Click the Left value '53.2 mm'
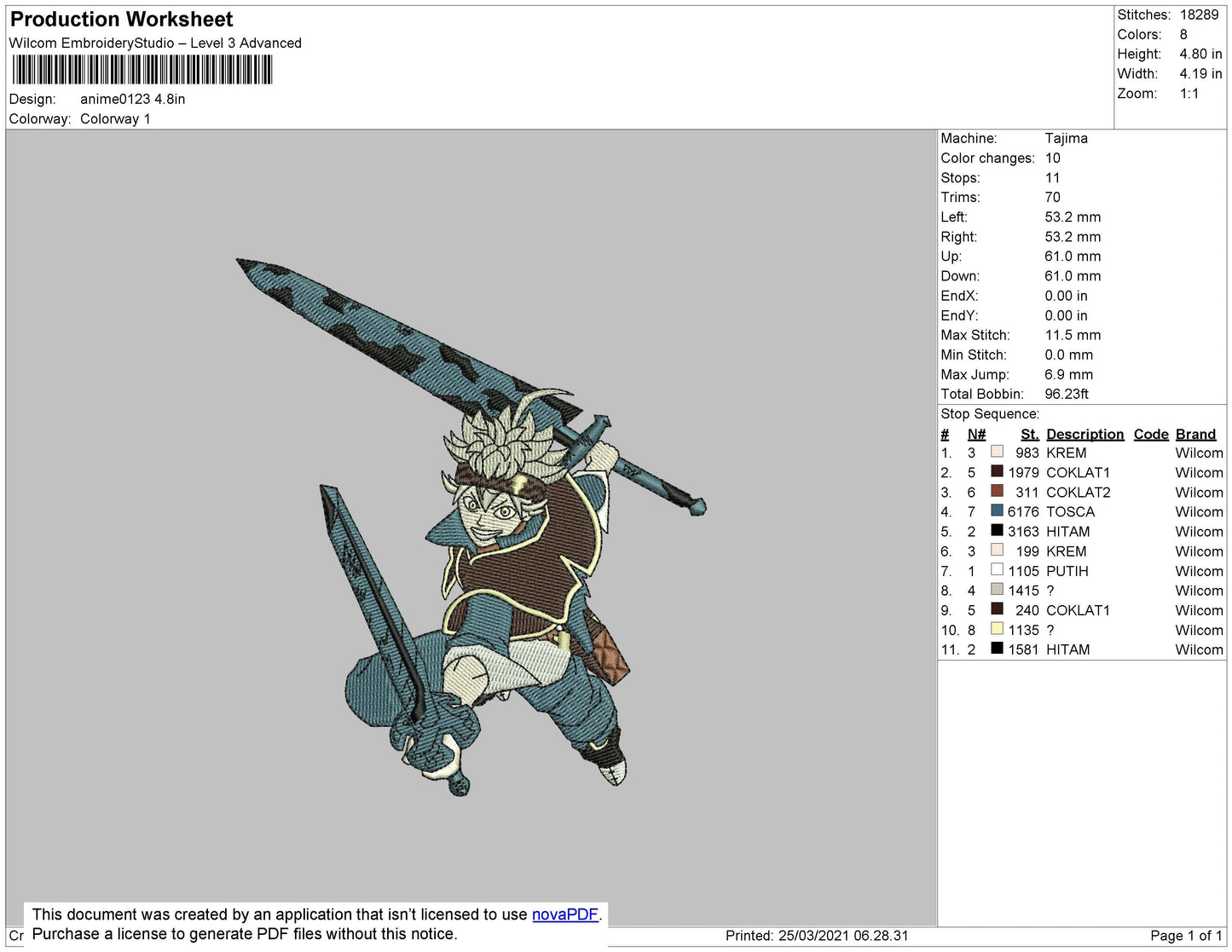This screenshot has height=952, width=1232. point(1073,217)
